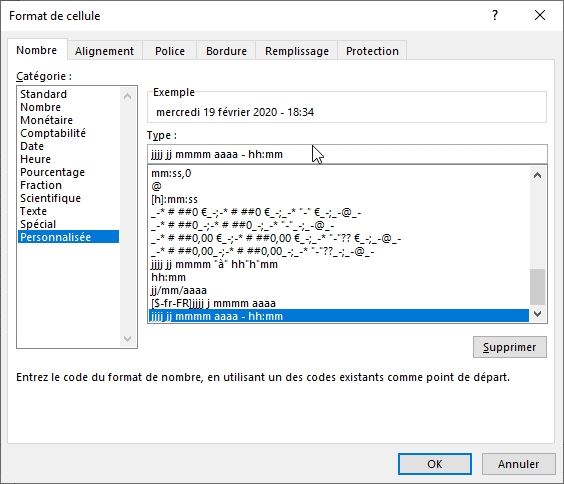Select the @ text format

coord(338,186)
